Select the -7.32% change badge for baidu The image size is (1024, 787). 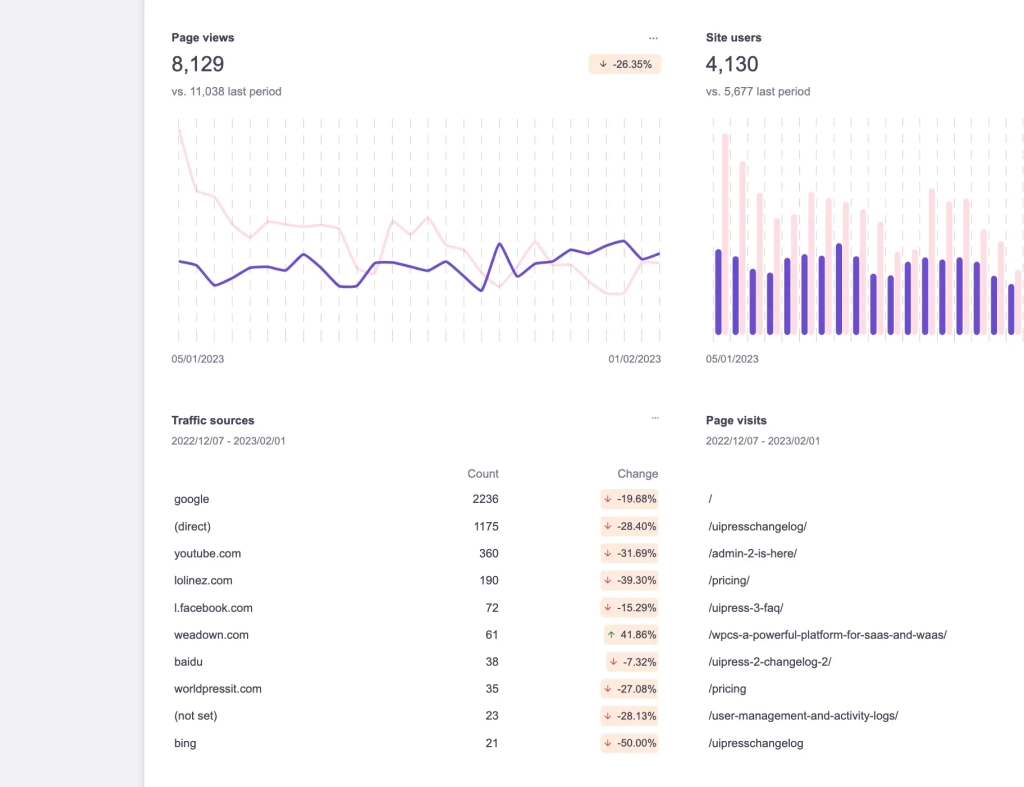(633, 662)
